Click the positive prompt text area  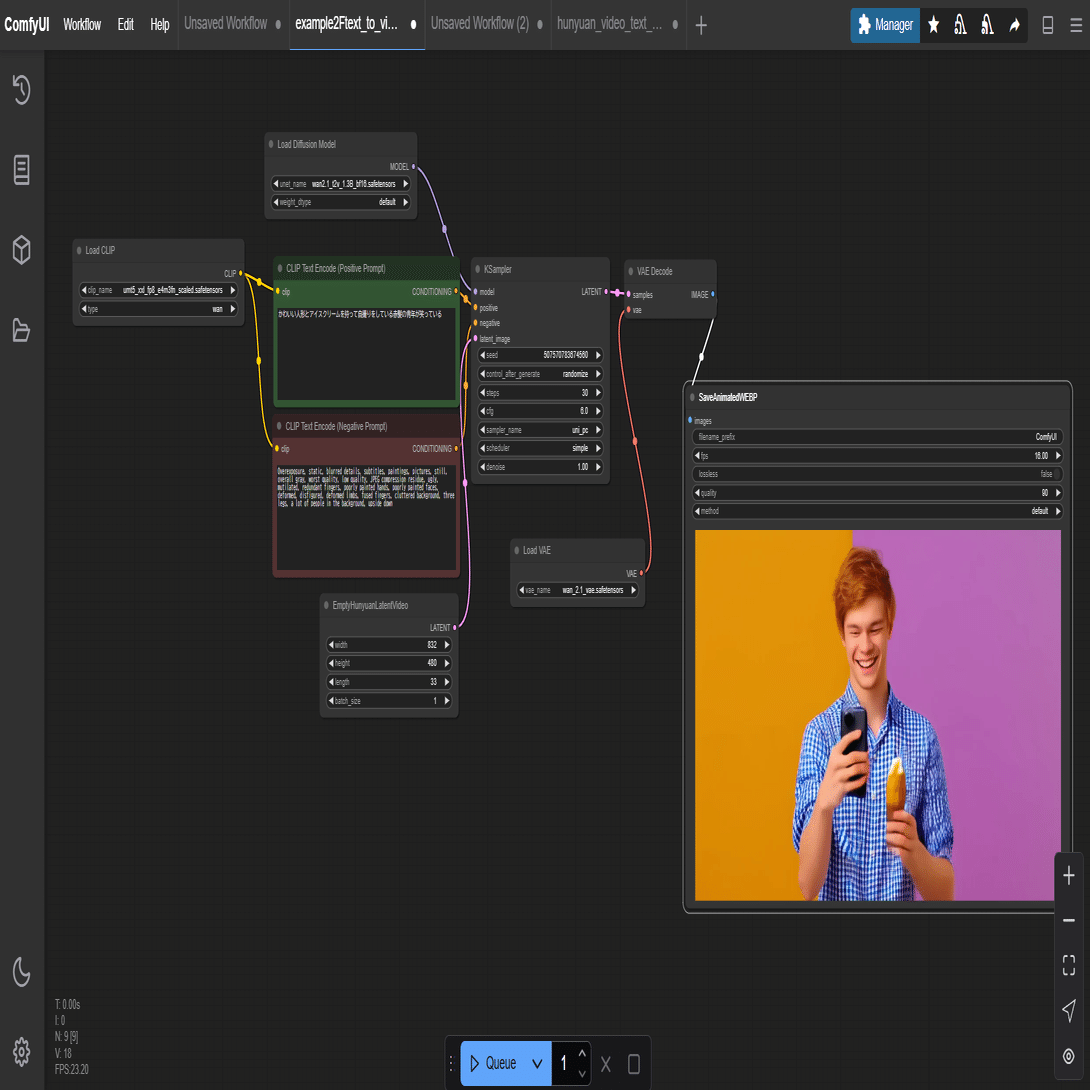tap(366, 352)
